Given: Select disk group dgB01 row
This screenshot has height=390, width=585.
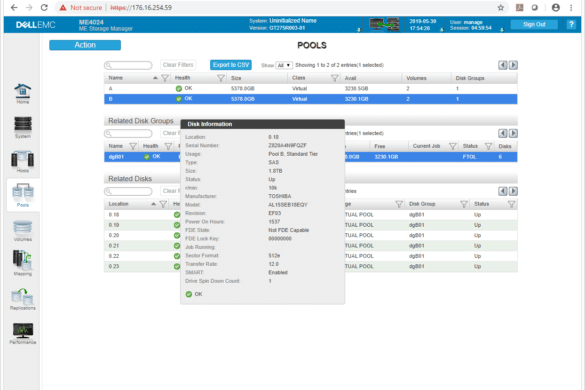Looking at the screenshot, I should tap(310, 157).
